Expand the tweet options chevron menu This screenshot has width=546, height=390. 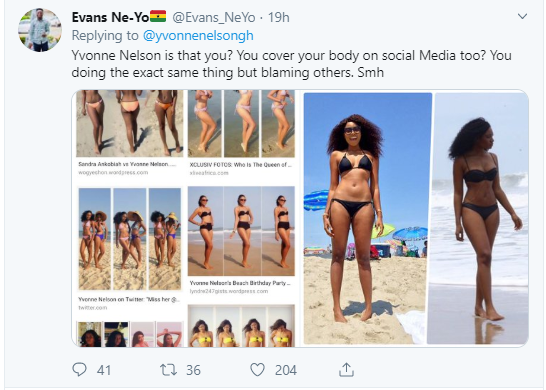pos(522,16)
